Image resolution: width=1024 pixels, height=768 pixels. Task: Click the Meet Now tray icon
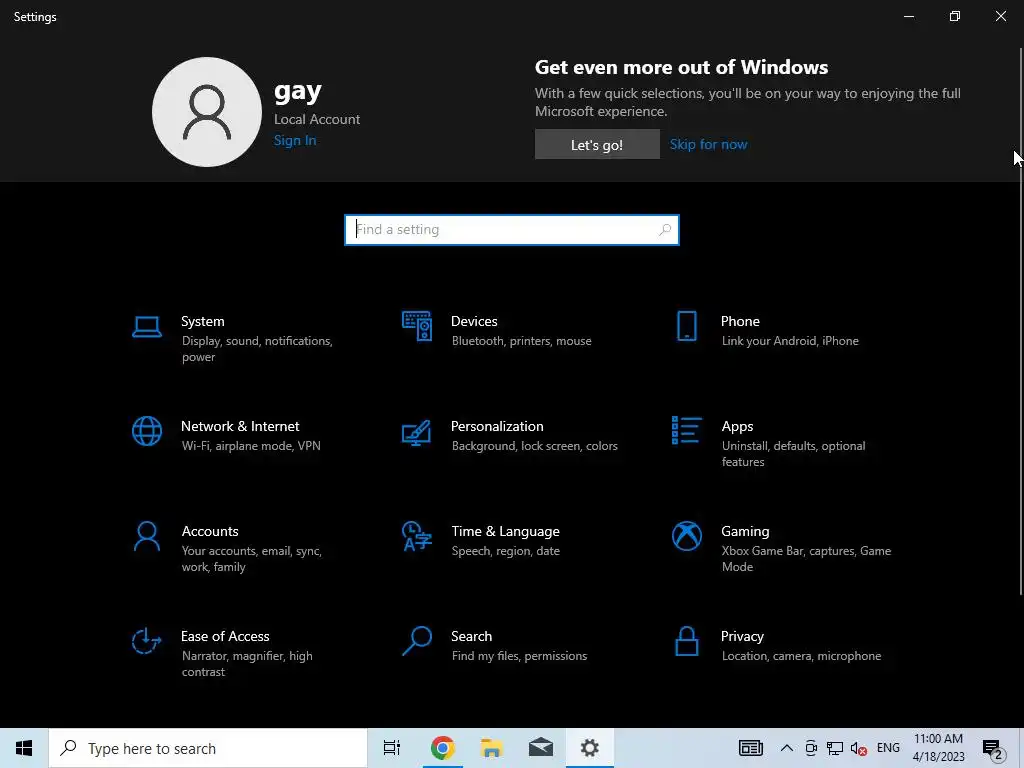pos(811,748)
